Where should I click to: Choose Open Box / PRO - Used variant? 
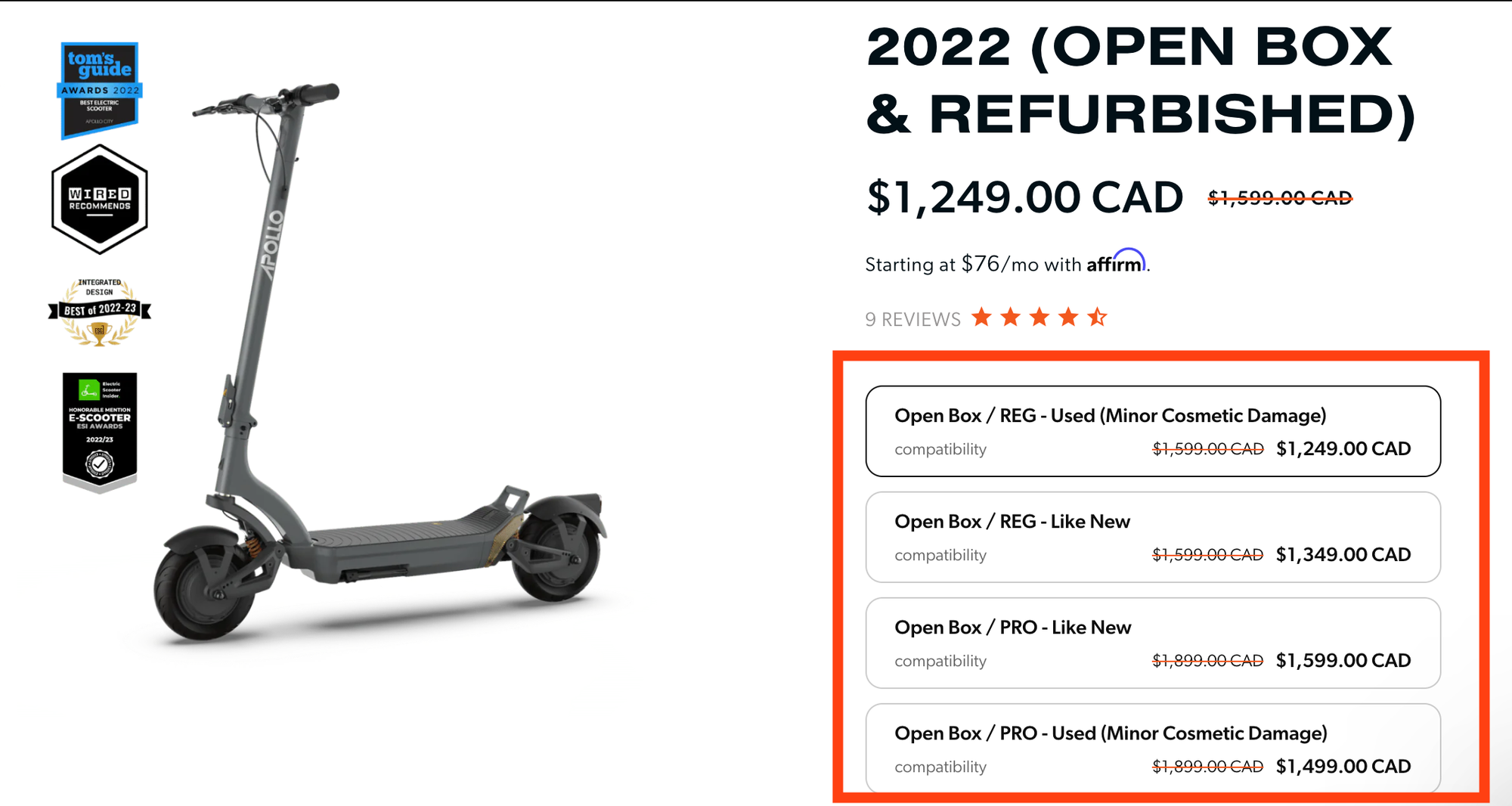tap(1153, 749)
